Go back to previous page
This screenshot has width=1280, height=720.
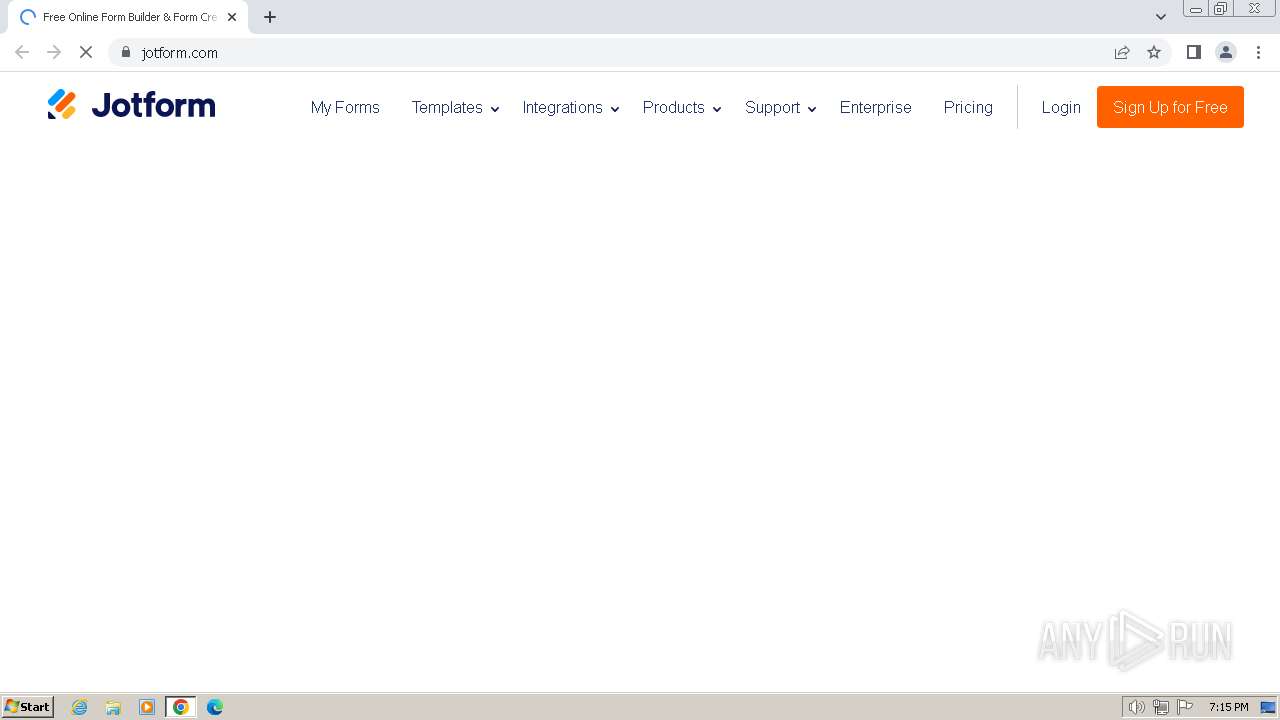[22, 52]
